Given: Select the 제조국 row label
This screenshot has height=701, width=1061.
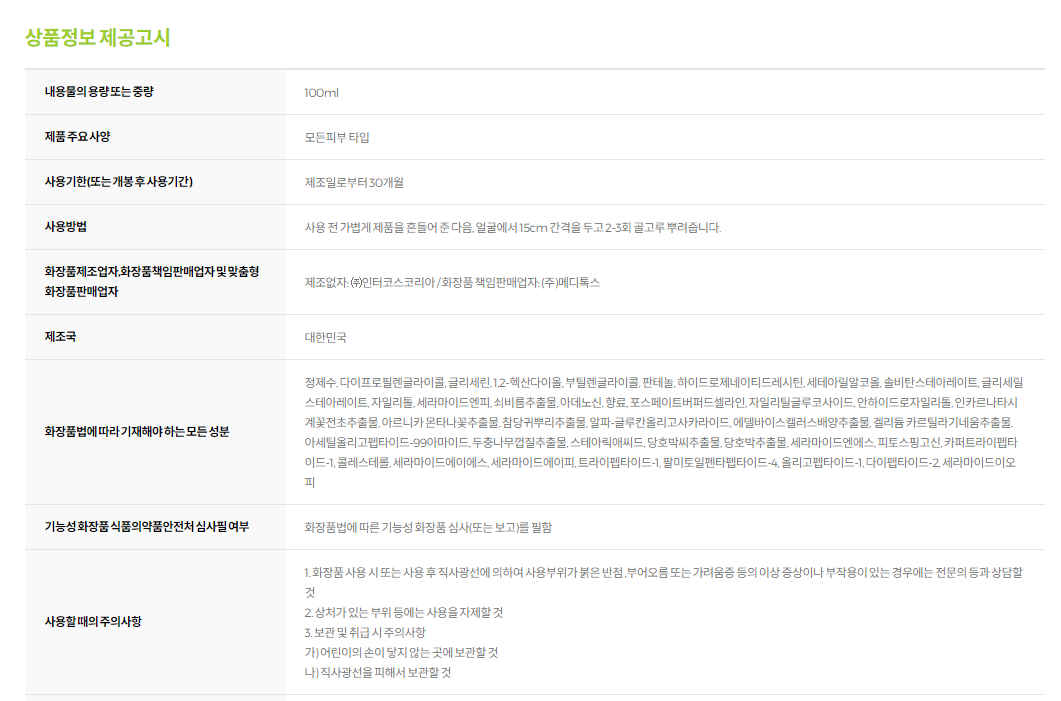Looking at the screenshot, I should pyautogui.click(x=60, y=337).
